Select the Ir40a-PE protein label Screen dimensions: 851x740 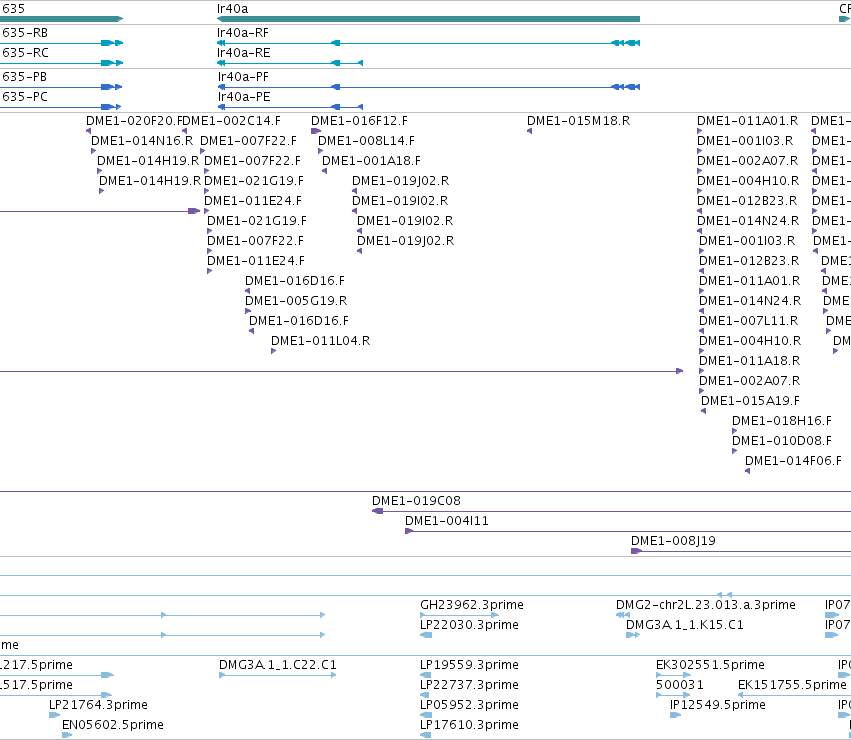pyautogui.click(x=244, y=97)
